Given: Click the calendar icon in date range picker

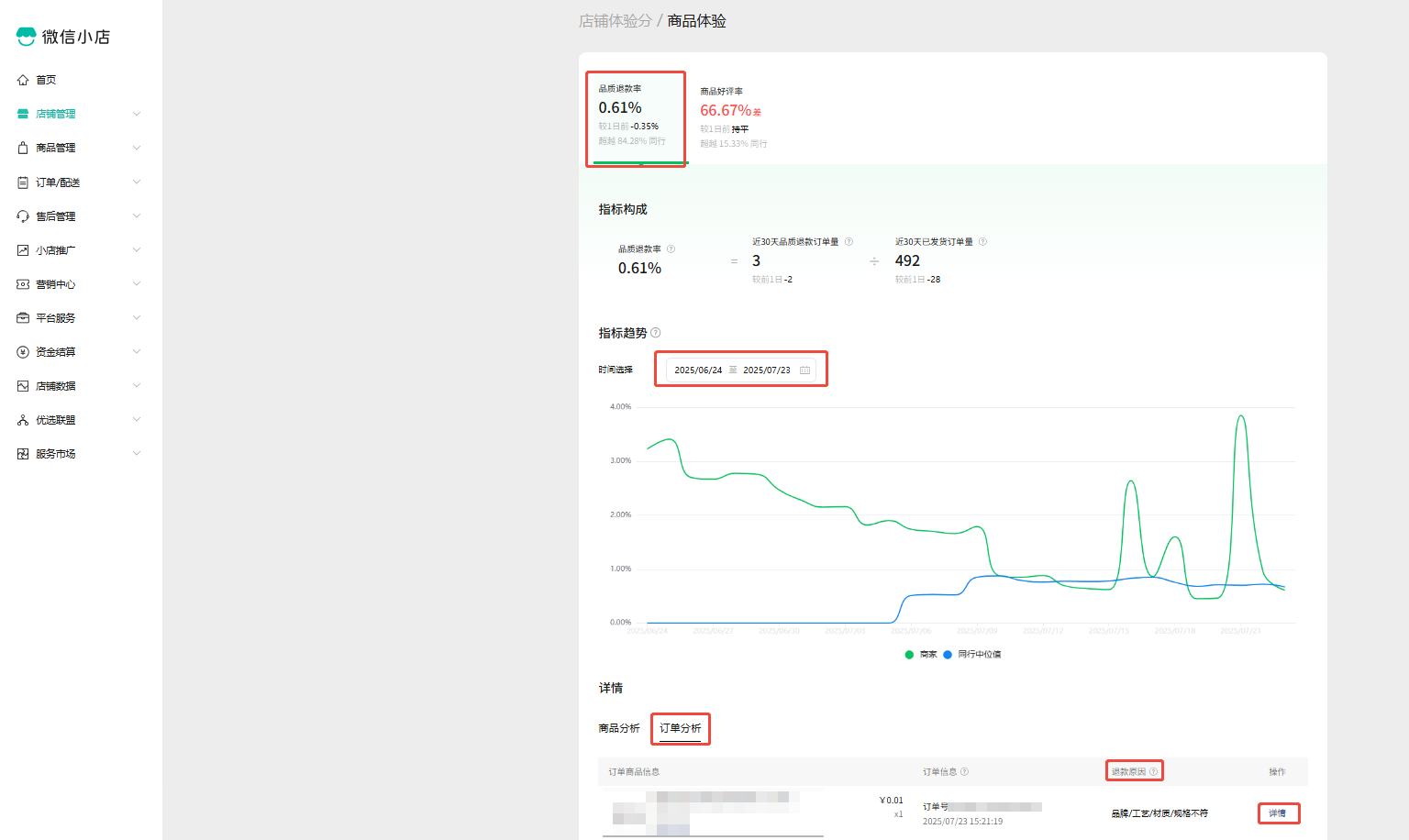Looking at the screenshot, I should (804, 370).
